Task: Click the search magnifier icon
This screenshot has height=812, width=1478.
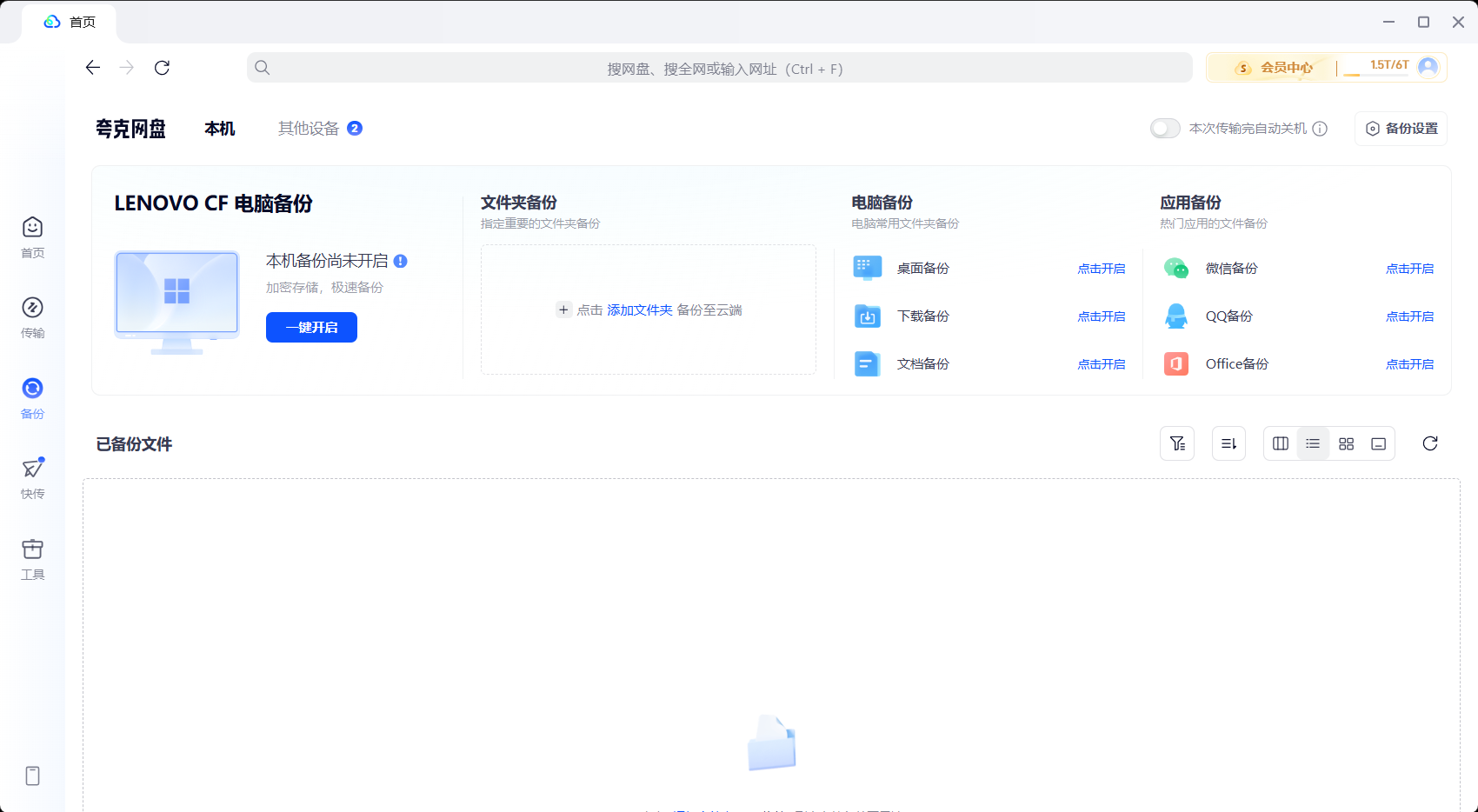Action: point(262,68)
